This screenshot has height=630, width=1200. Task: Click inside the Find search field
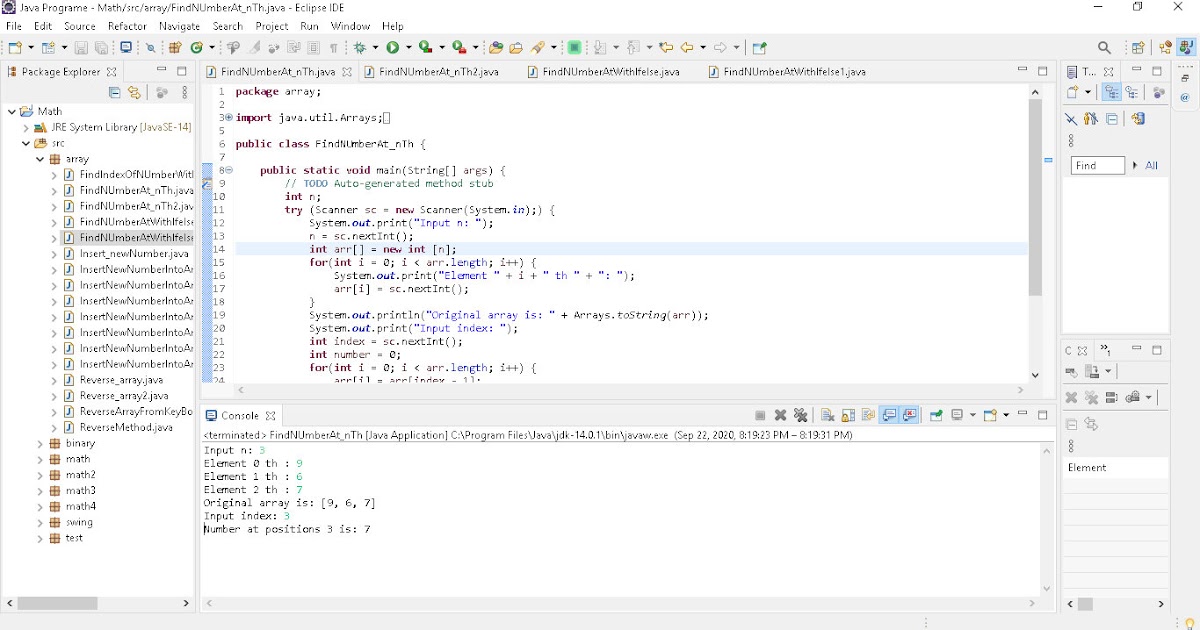1098,165
